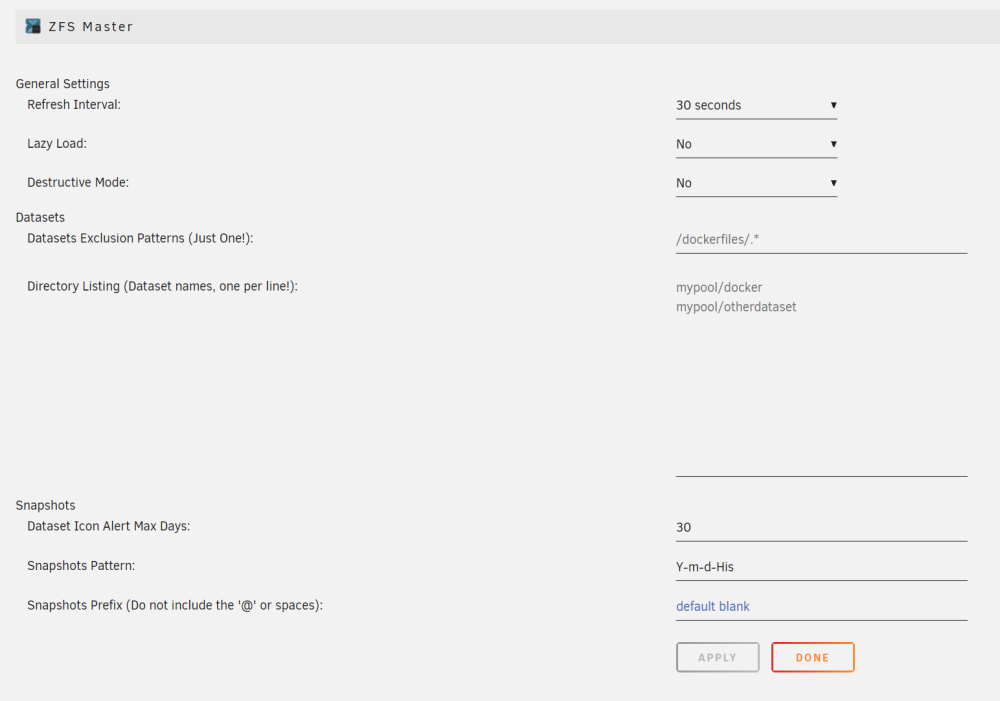1000x701 pixels.
Task: Focus the Datasets Exclusion Patterns field
Action: coord(821,240)
